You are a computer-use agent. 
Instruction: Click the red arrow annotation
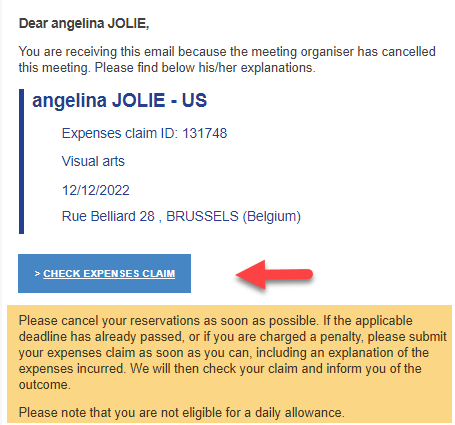274,274
